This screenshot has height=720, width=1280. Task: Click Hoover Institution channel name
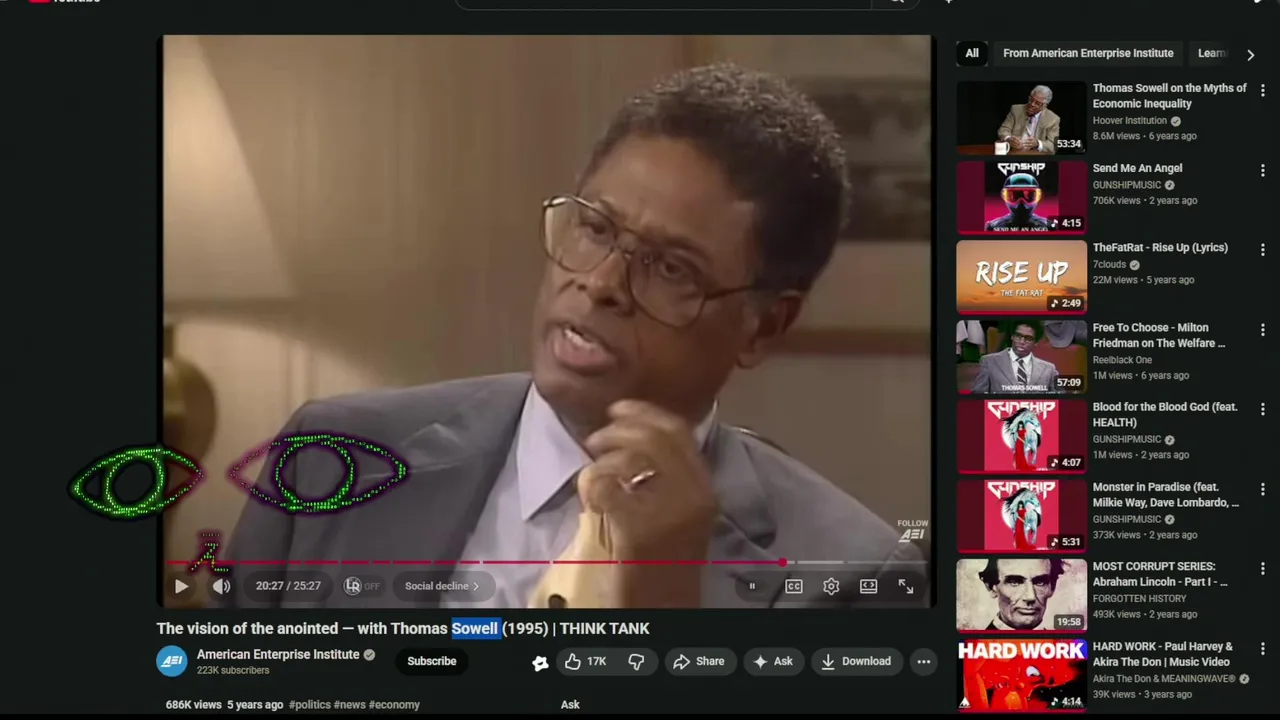1130,120
